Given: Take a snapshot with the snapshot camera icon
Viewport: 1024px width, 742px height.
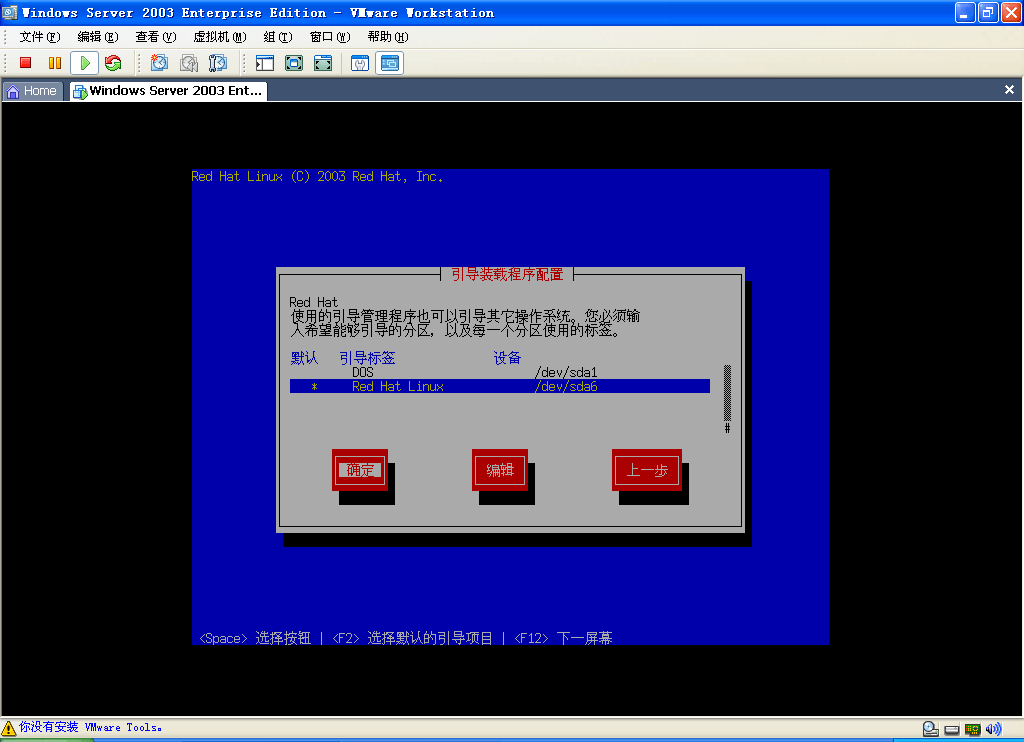Looking at the screenshot, I should [x=159, y=63].
